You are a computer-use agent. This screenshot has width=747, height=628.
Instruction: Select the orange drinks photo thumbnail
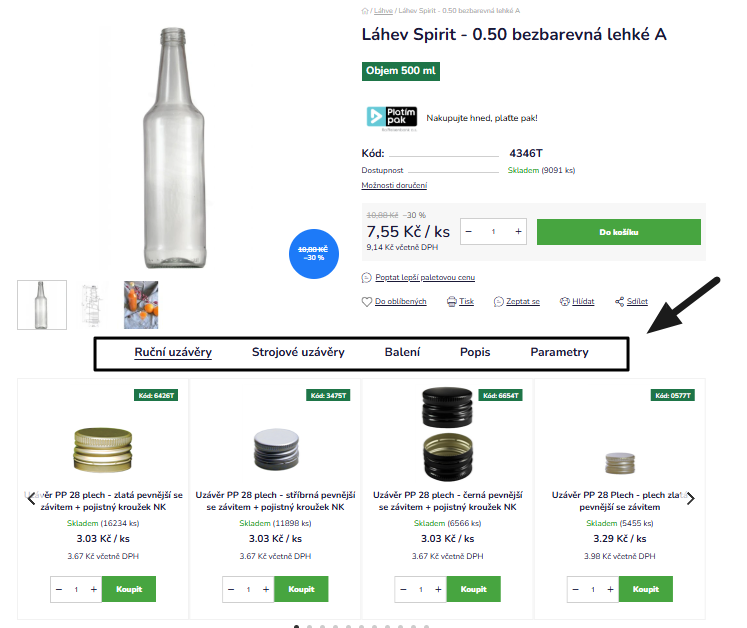[141, 305]
